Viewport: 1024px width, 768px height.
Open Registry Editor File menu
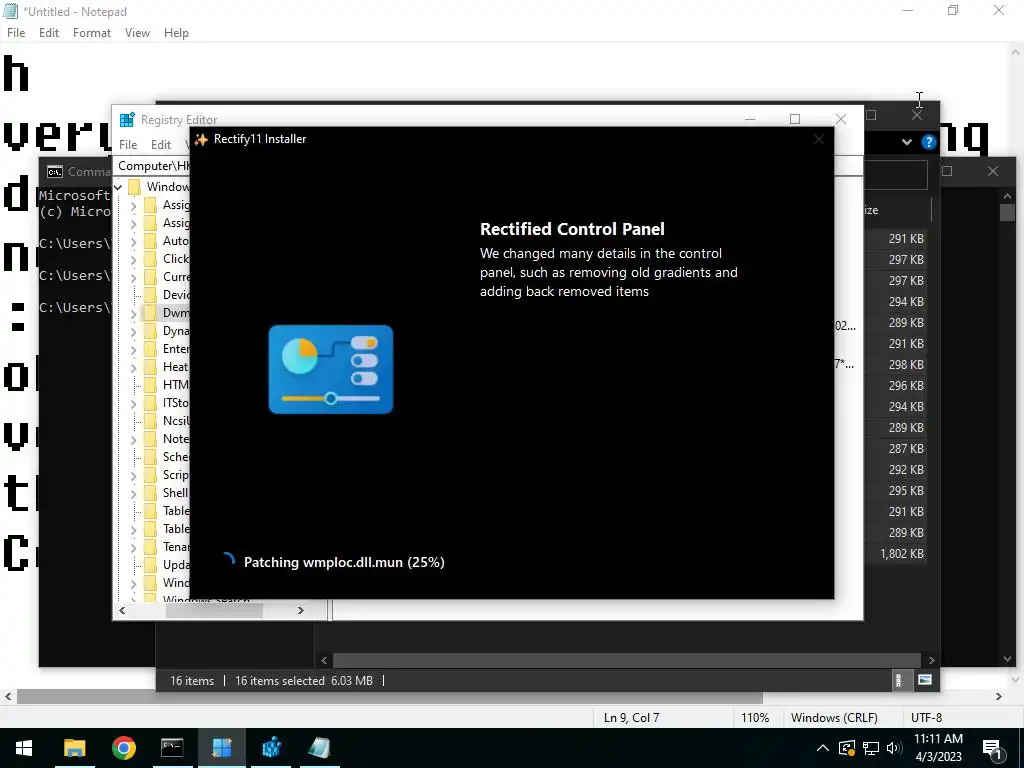128,145
